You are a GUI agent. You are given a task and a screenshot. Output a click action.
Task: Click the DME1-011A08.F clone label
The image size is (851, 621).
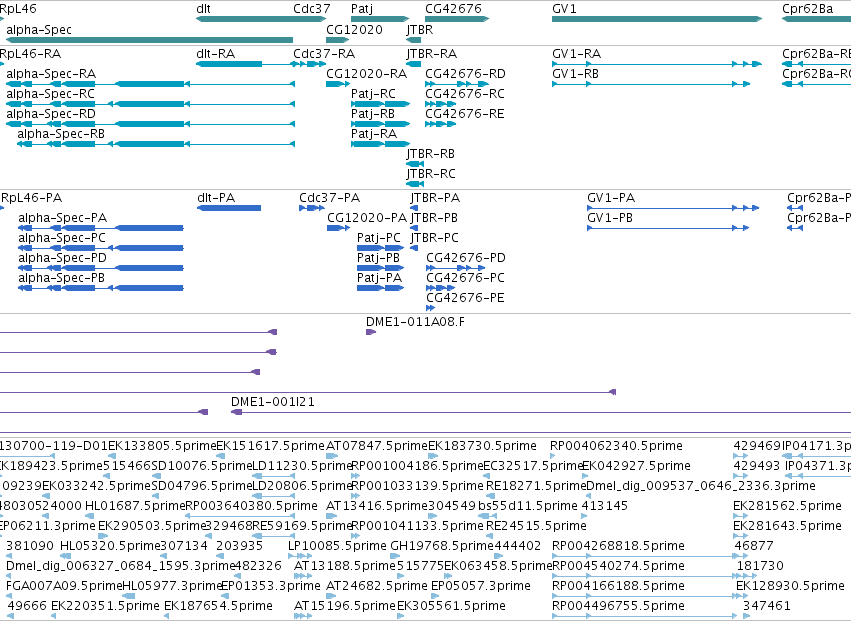[x=415, y=322]
